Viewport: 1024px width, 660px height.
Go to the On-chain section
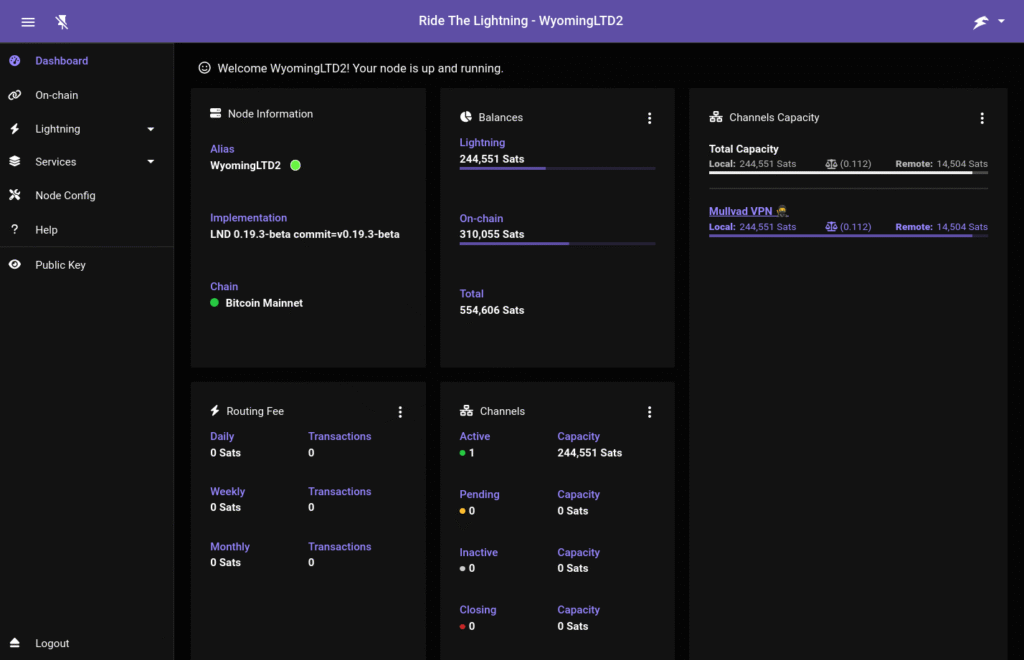click(56, 95)
